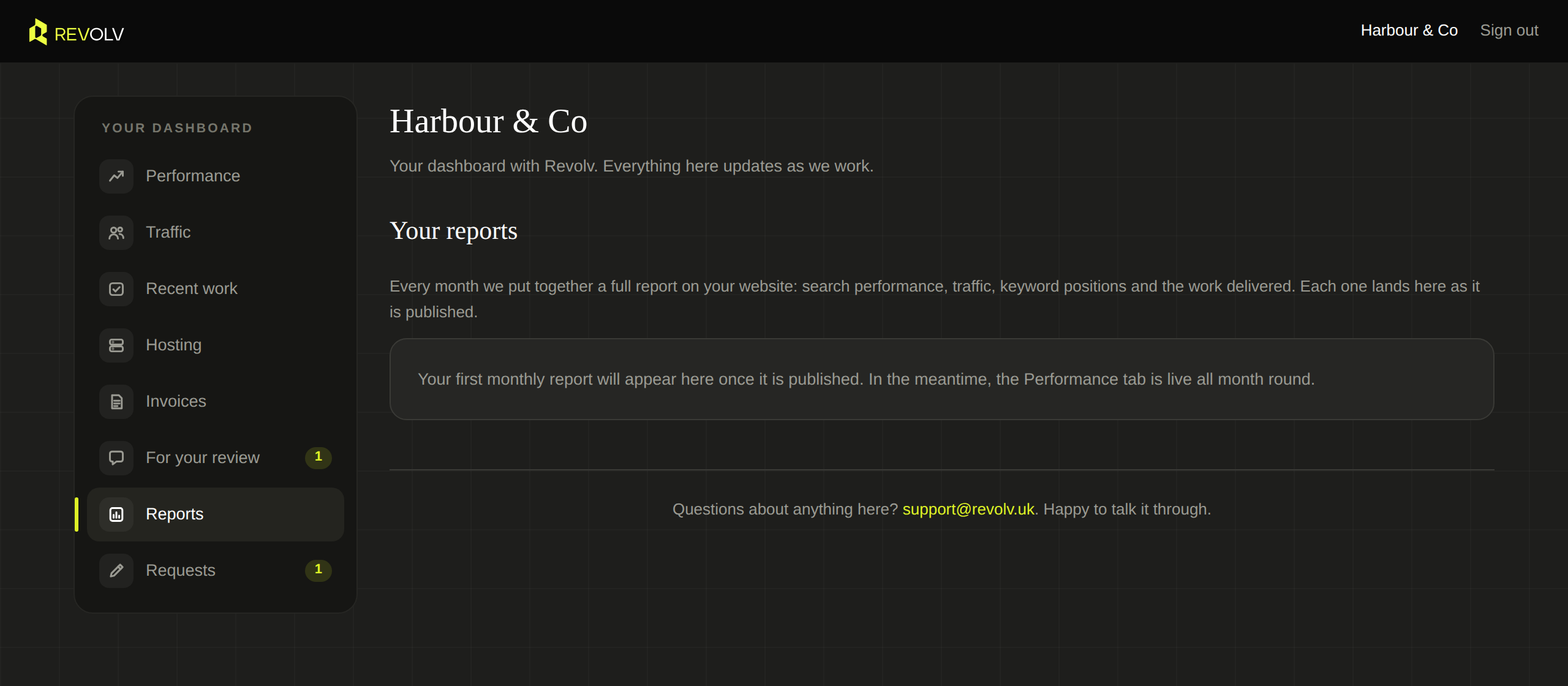
Task: Click Harbour & Co in header
Action: (1409, 31)
